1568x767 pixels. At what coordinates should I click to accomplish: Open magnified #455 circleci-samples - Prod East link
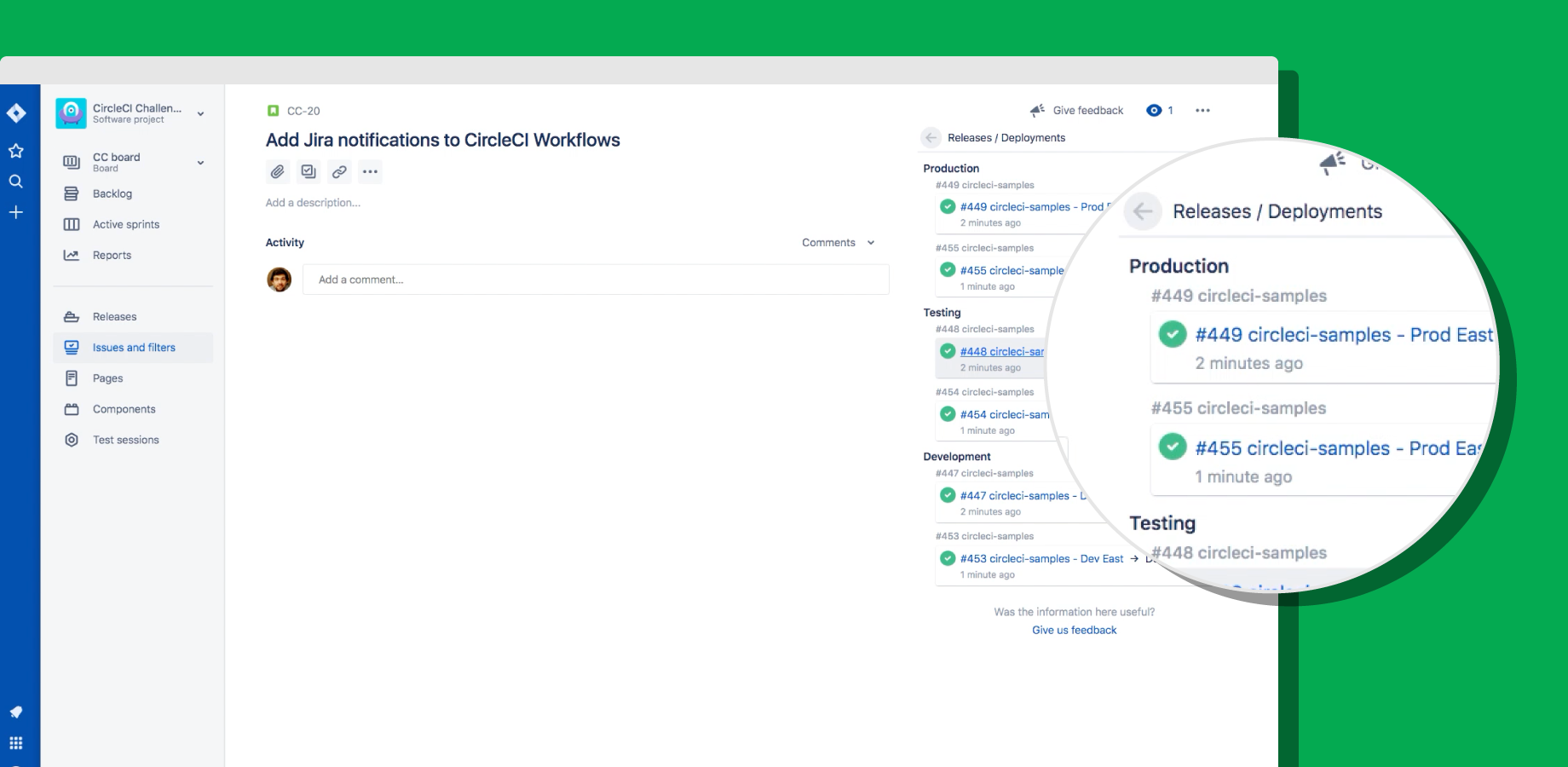1338,448
